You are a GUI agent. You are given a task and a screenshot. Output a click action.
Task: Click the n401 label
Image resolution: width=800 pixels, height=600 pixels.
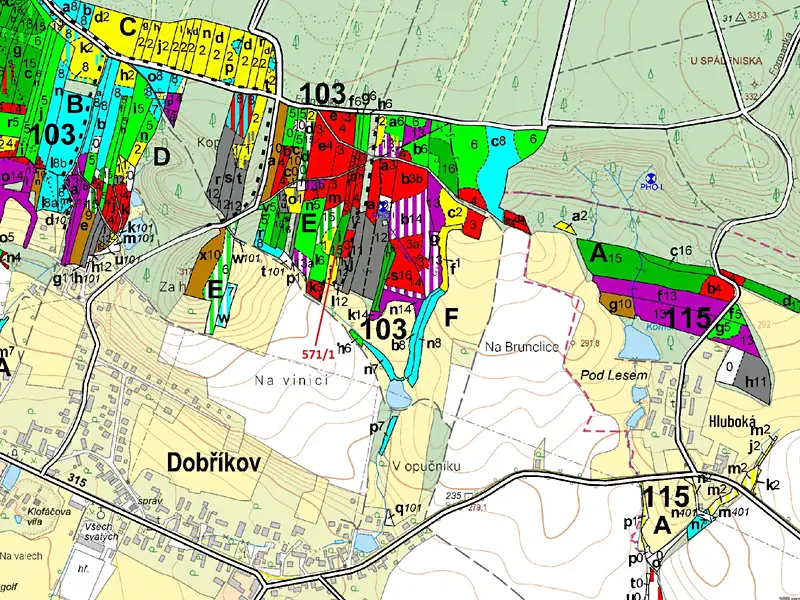point(685,512)
